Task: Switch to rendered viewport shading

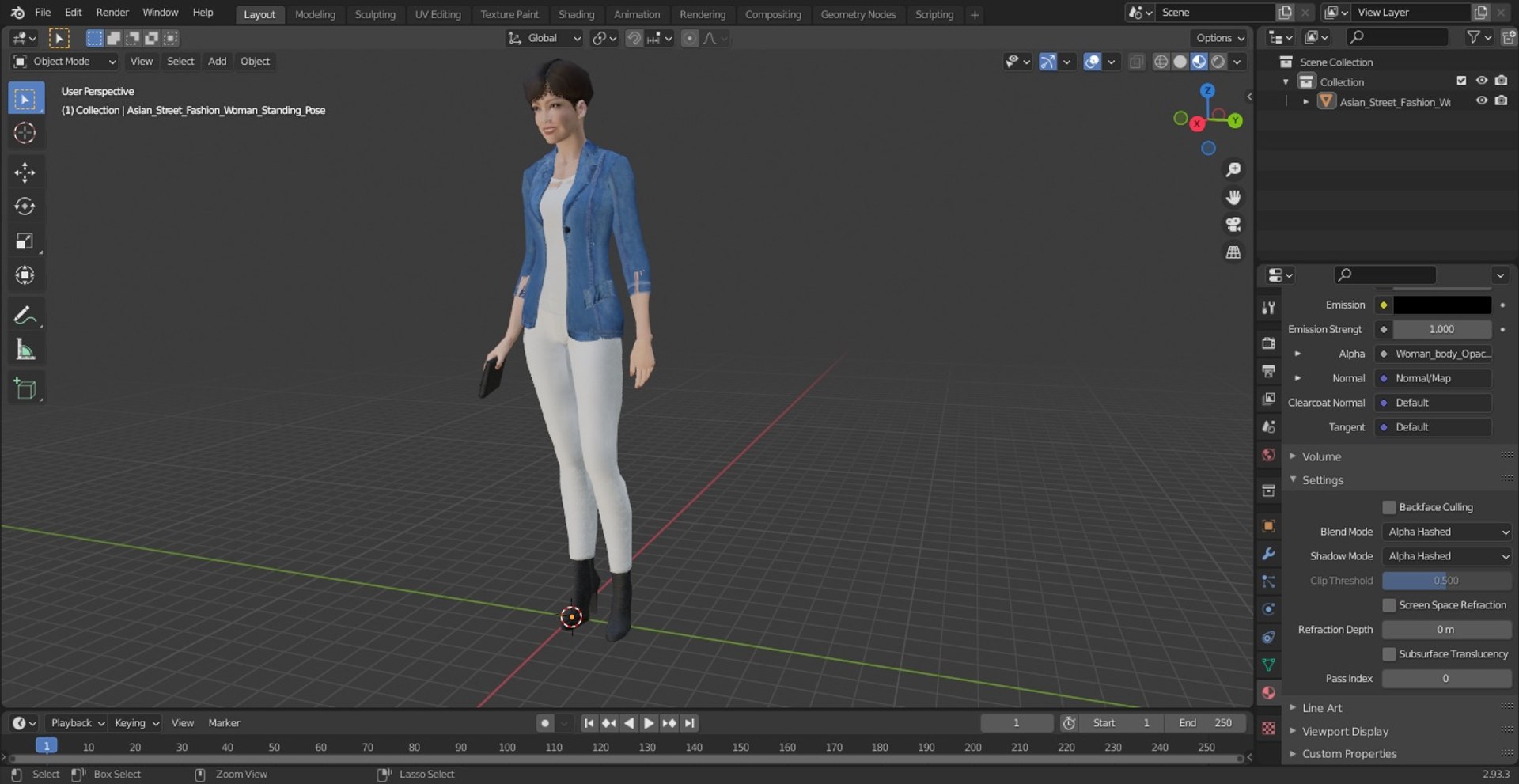Action: coord(1218,62)
